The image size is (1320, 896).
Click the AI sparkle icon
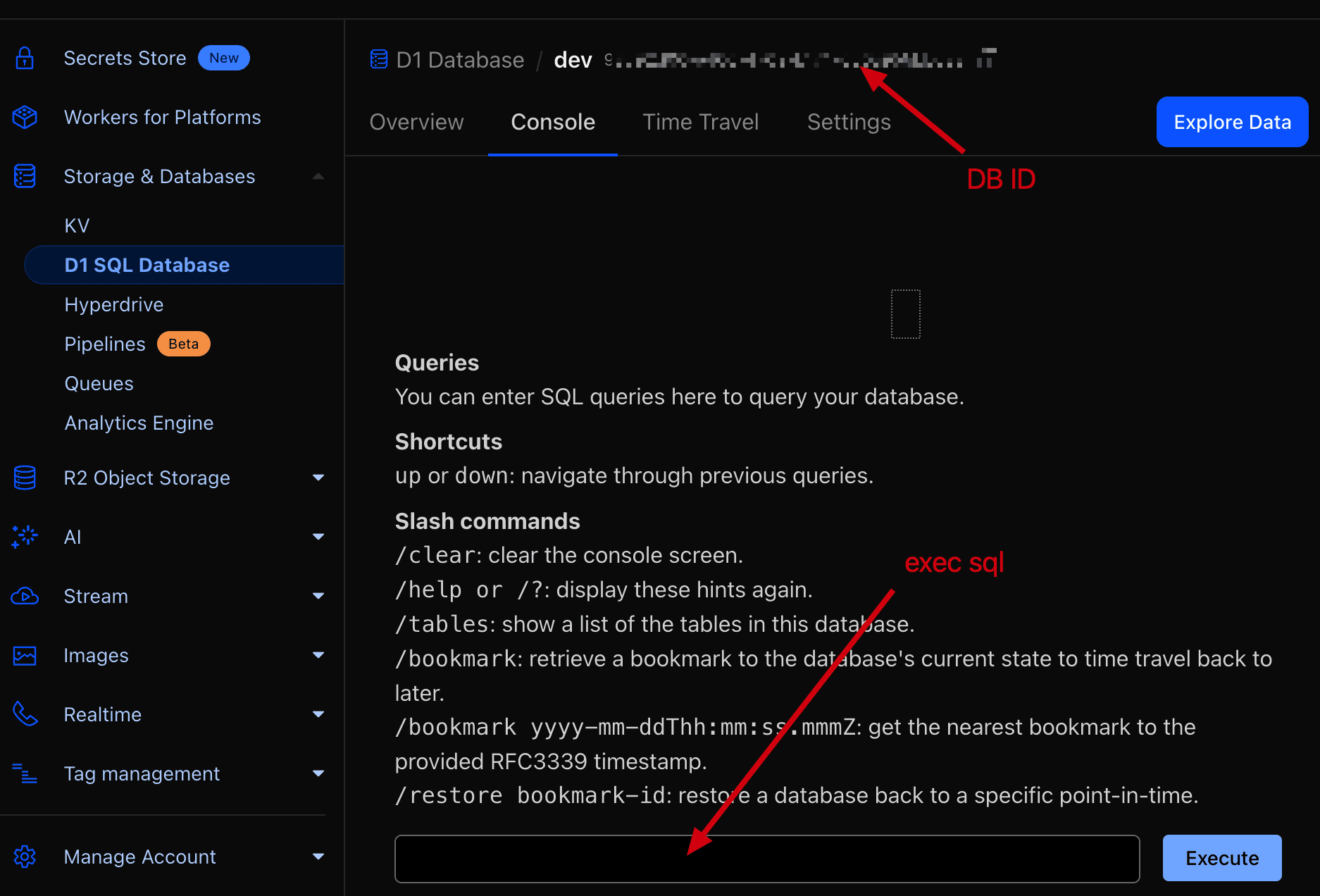click(25, 537)
